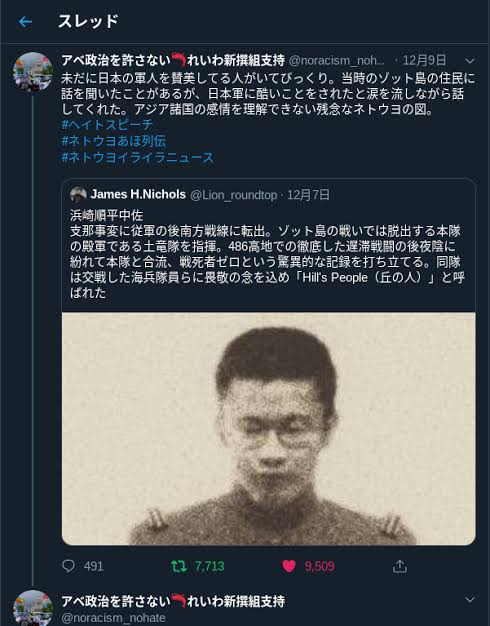Open James H.Nichols small avatar in quoted tweet
The height and width of the screenshot is (626, 490).
click(78, 195)
